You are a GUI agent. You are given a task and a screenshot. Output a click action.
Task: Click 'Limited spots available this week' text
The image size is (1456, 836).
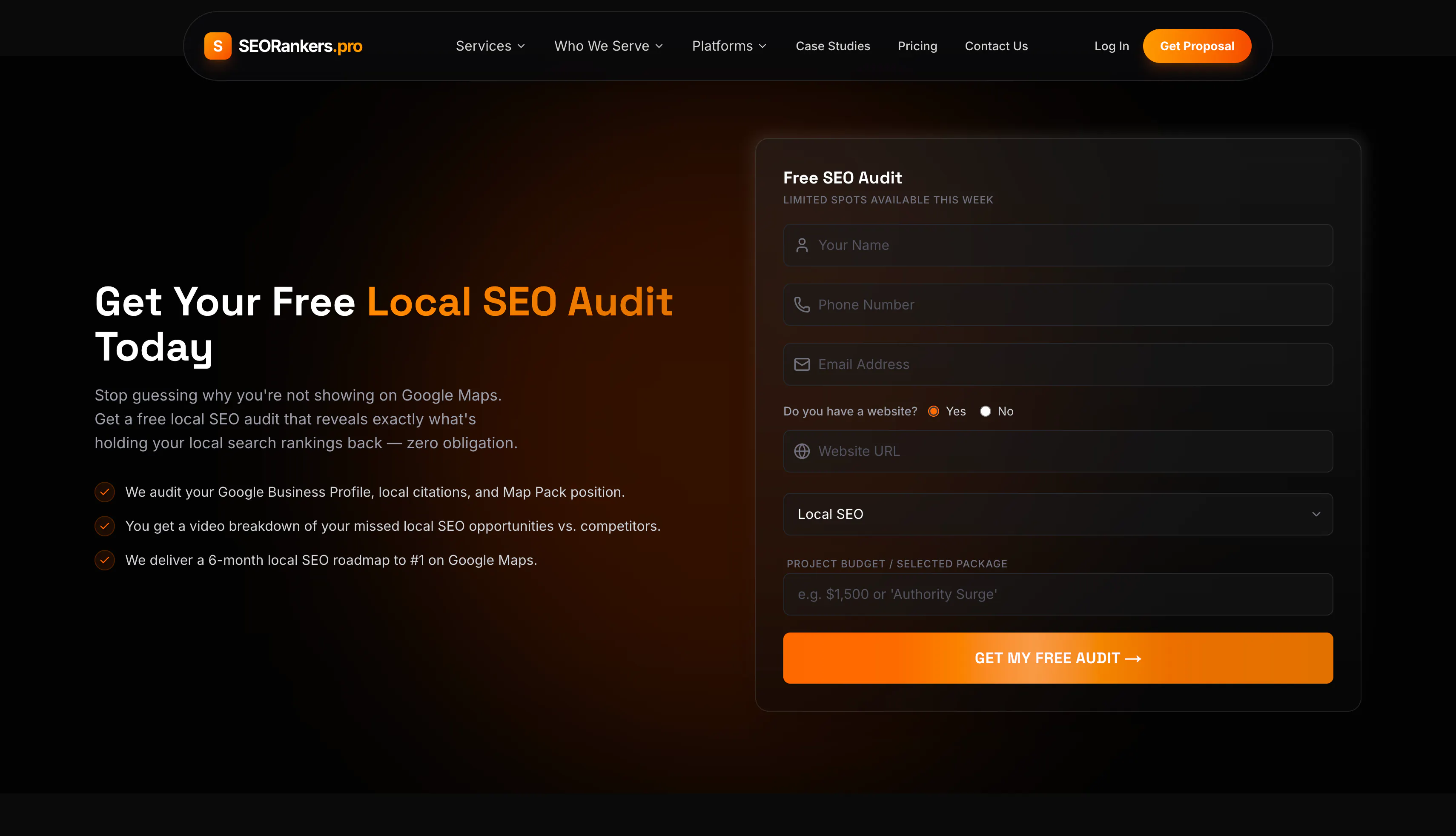[x=888, y=200]
